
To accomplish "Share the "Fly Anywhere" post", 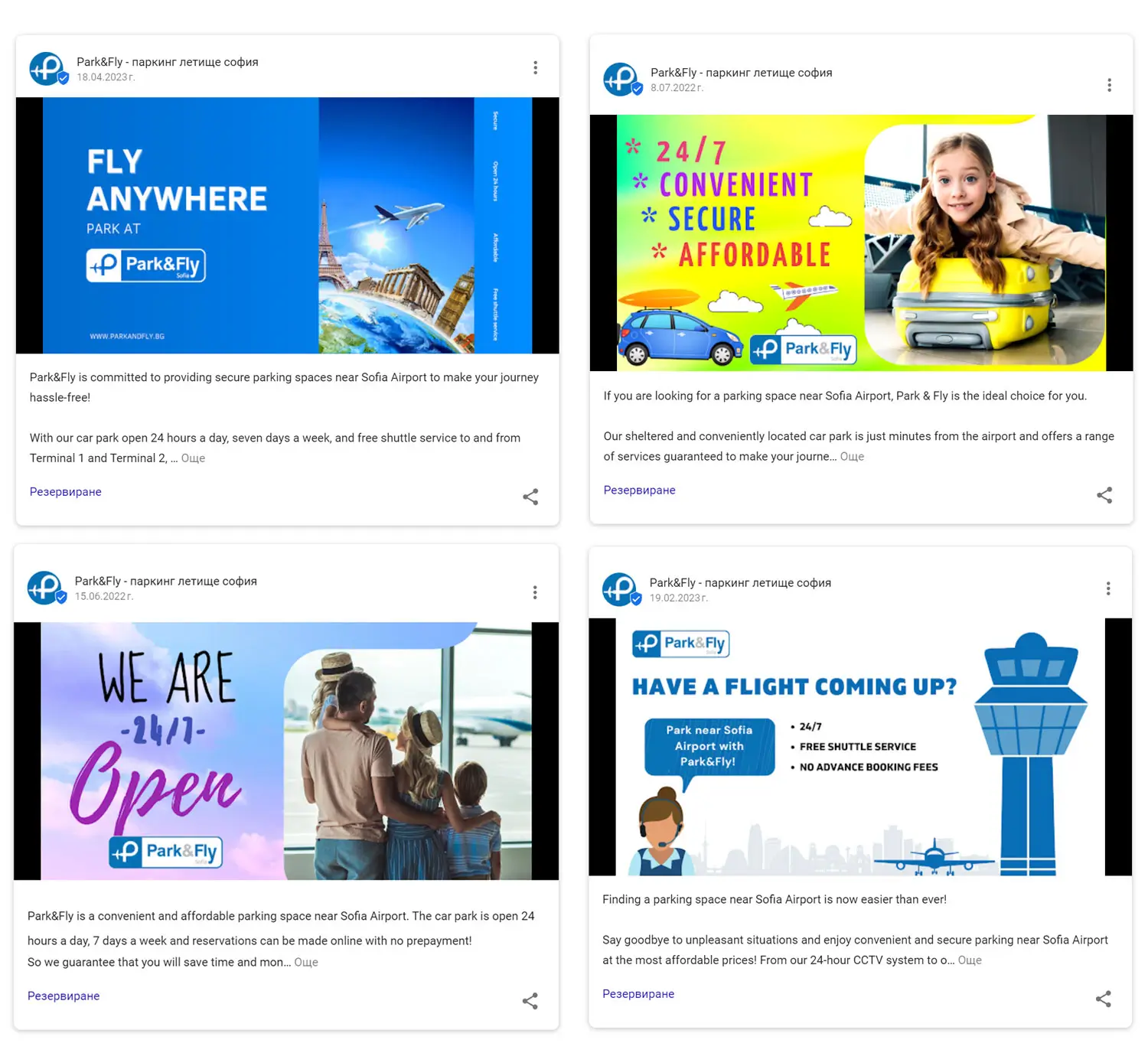I will (x=531, y=497).
